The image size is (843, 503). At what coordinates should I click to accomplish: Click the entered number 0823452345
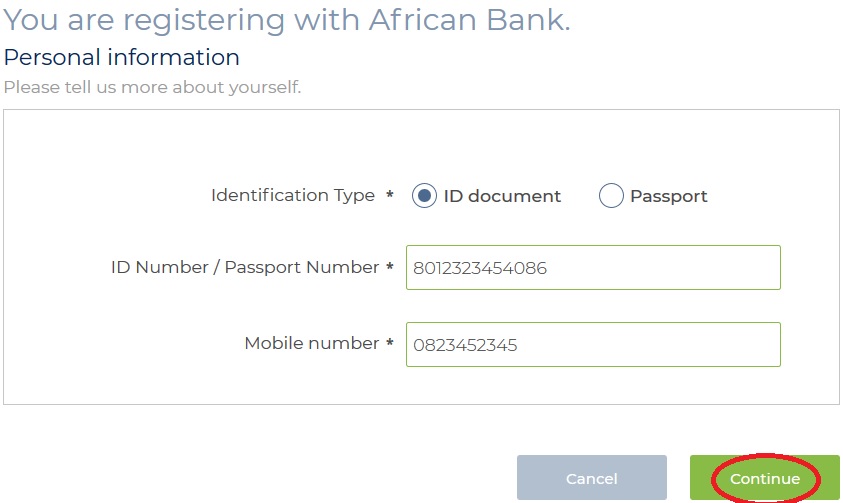pos(465,345)
